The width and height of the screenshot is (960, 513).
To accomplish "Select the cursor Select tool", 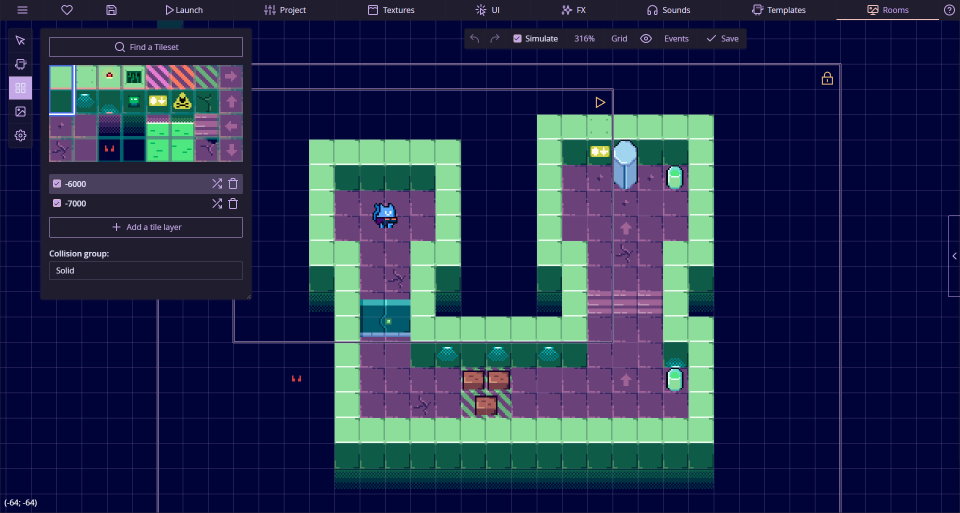I will click(x=20, y=40).
